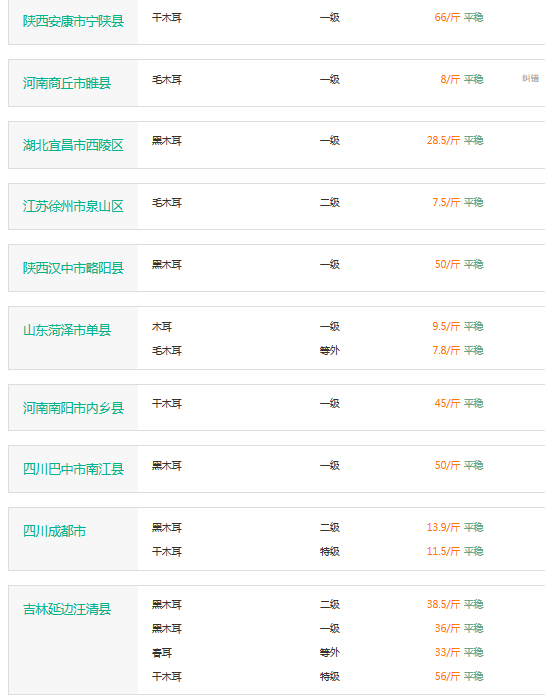Click the 45/斤 干木耳 price
Screen dimensions: 545x695
pyautogui.click(x=447, y=403)
